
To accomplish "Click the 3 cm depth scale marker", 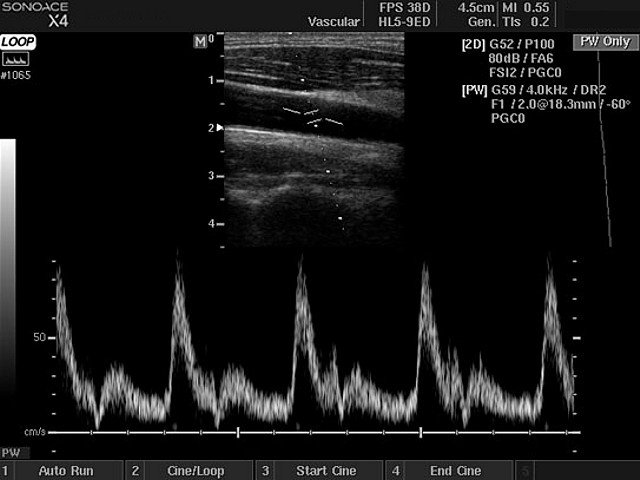I will pyautogui.click(x=211, y=176).
